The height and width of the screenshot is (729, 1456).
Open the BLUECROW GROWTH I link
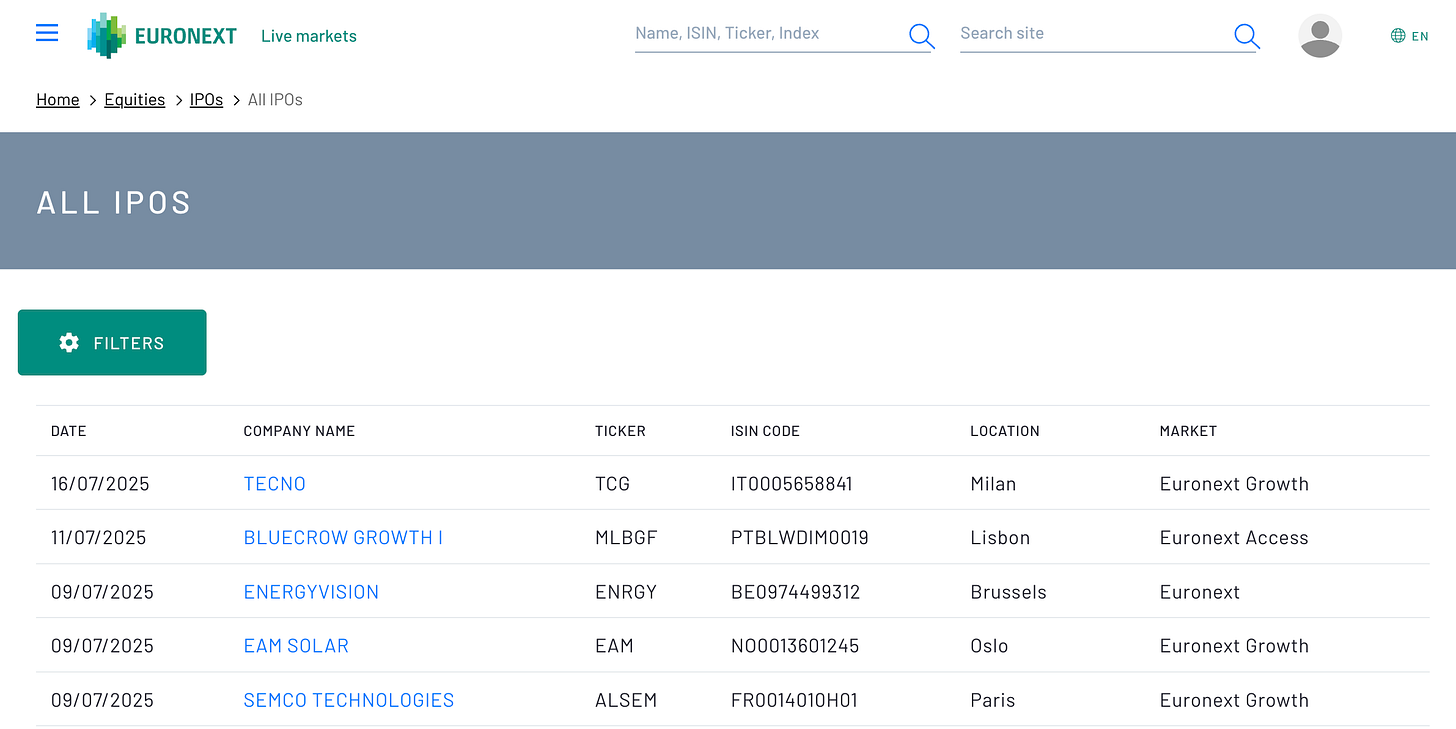(343, 538)
